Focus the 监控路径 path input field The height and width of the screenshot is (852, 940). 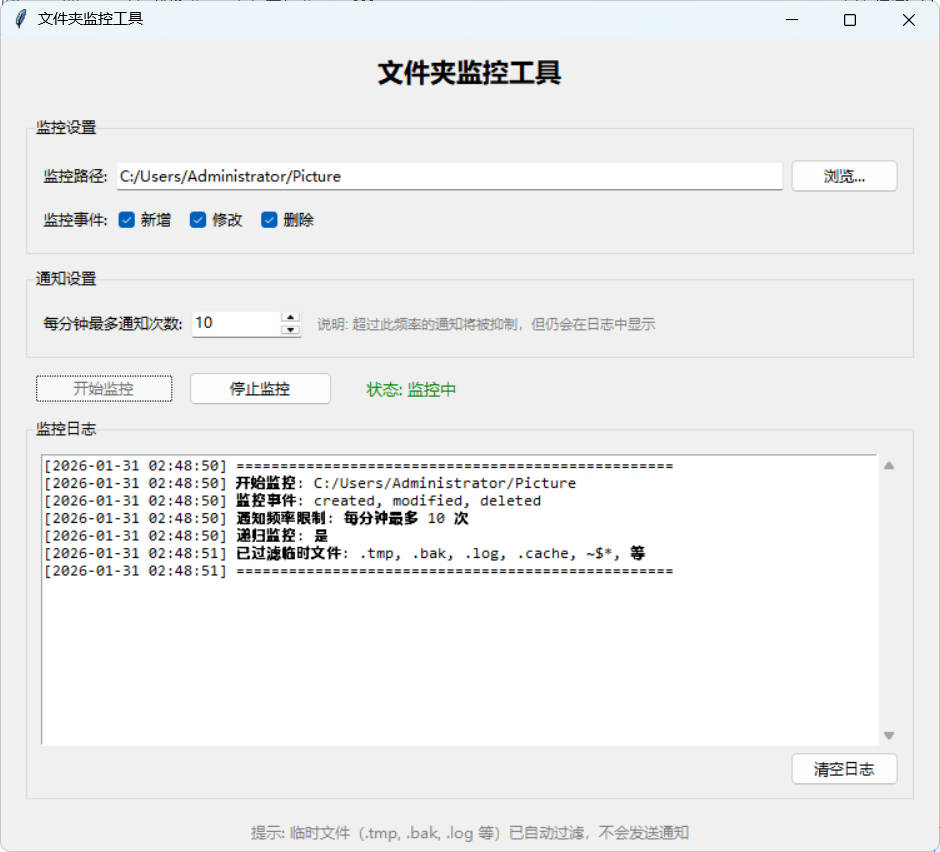point(450,176)
